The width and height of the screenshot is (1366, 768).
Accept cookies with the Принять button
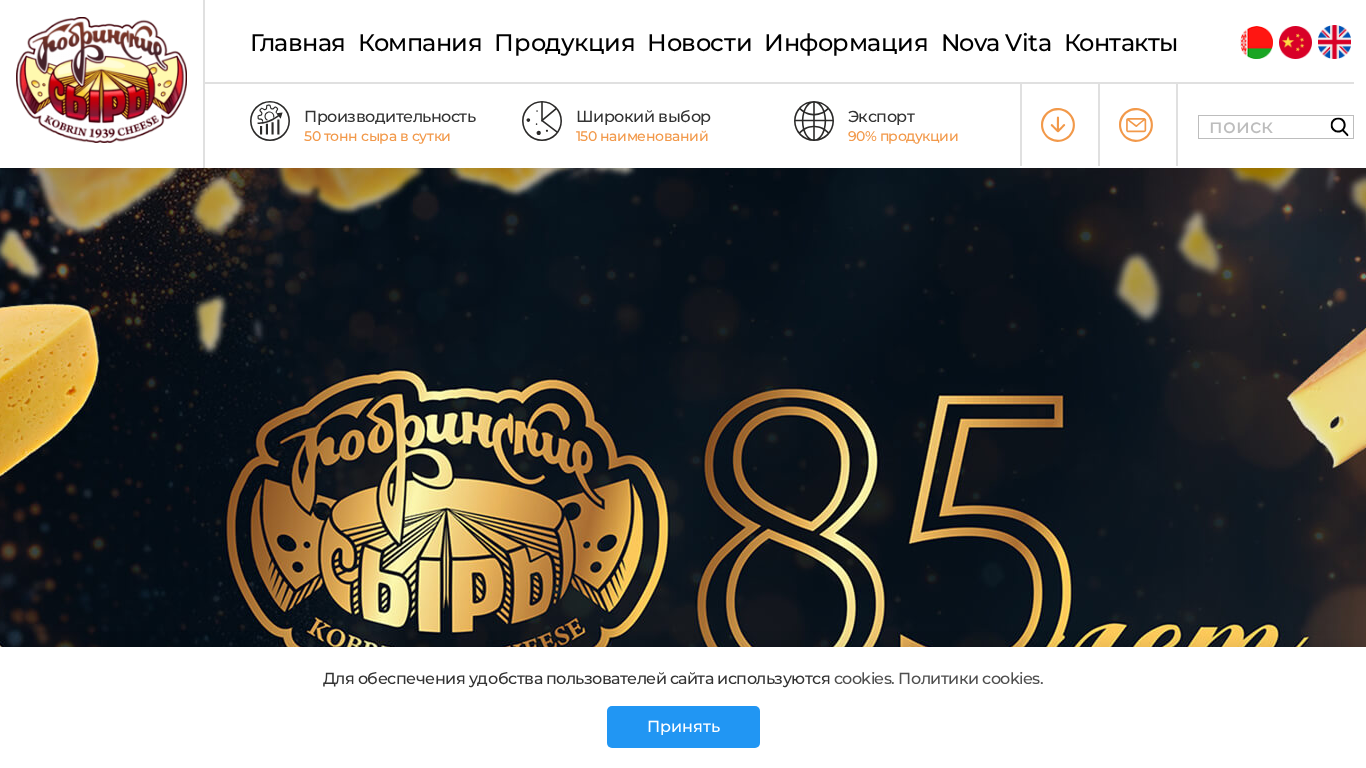tap(683, 727)
